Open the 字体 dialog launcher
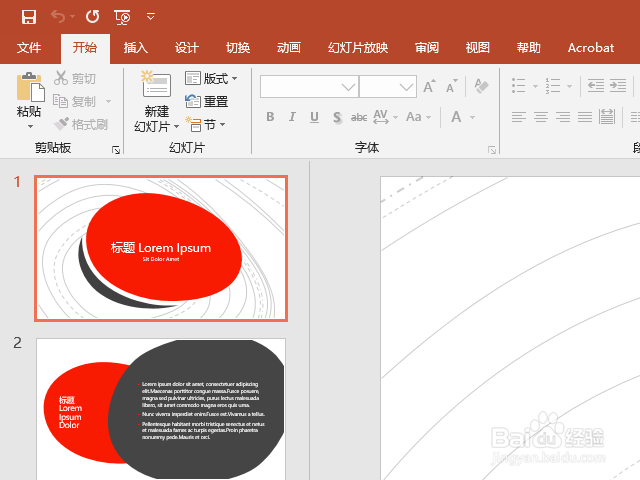This screenshot has height=480, width=640. coord(492,150)
